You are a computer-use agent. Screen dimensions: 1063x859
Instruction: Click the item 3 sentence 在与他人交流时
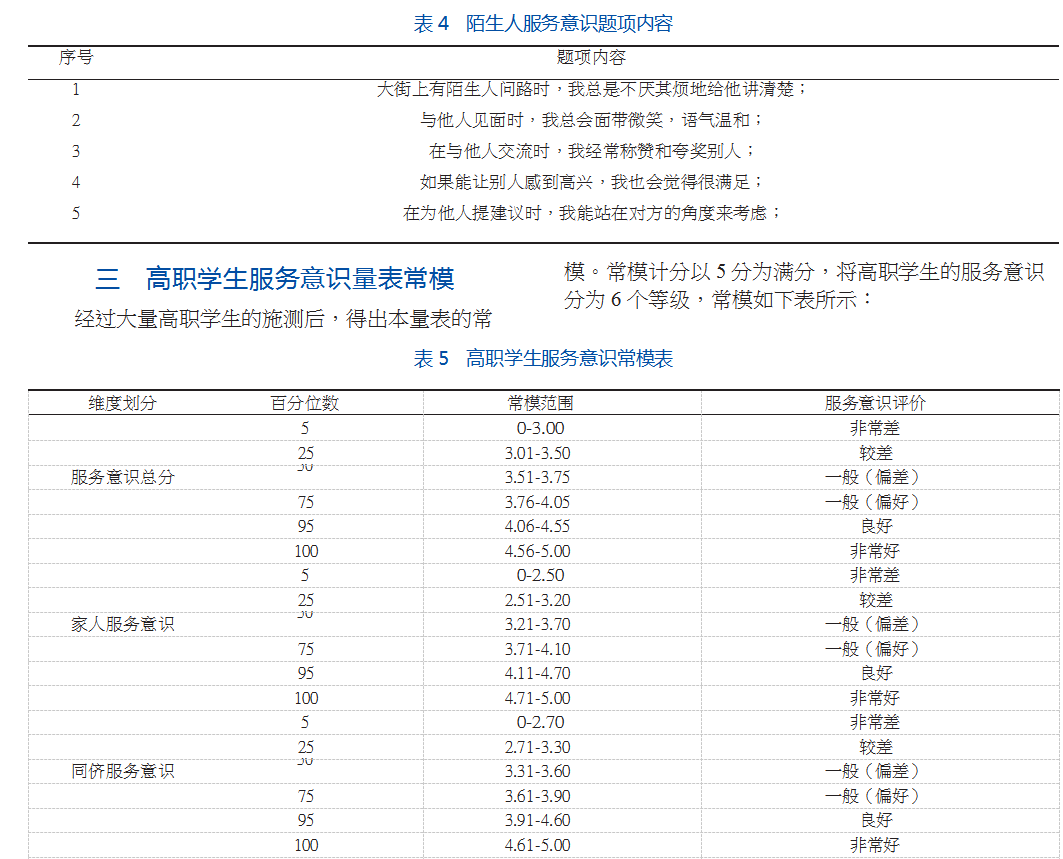click(x=591, y=151)
